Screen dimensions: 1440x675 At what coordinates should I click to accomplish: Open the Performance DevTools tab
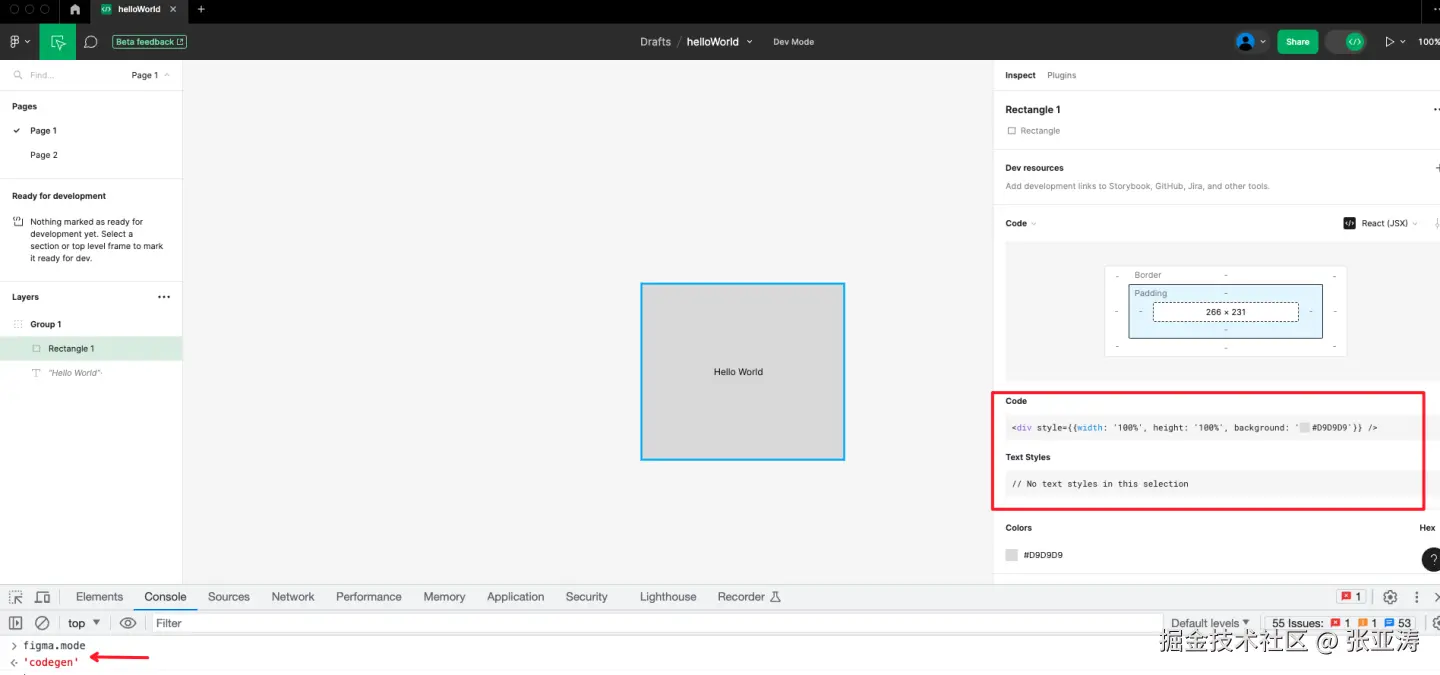[369, 597]
